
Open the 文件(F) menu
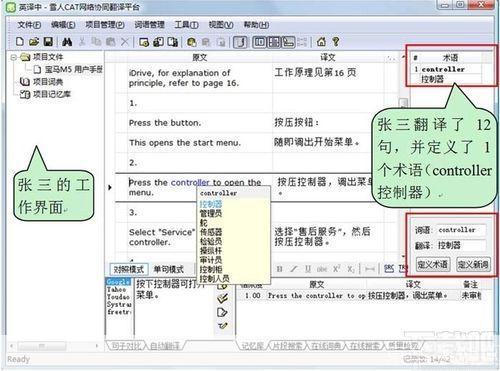click(x=29, y=25)
